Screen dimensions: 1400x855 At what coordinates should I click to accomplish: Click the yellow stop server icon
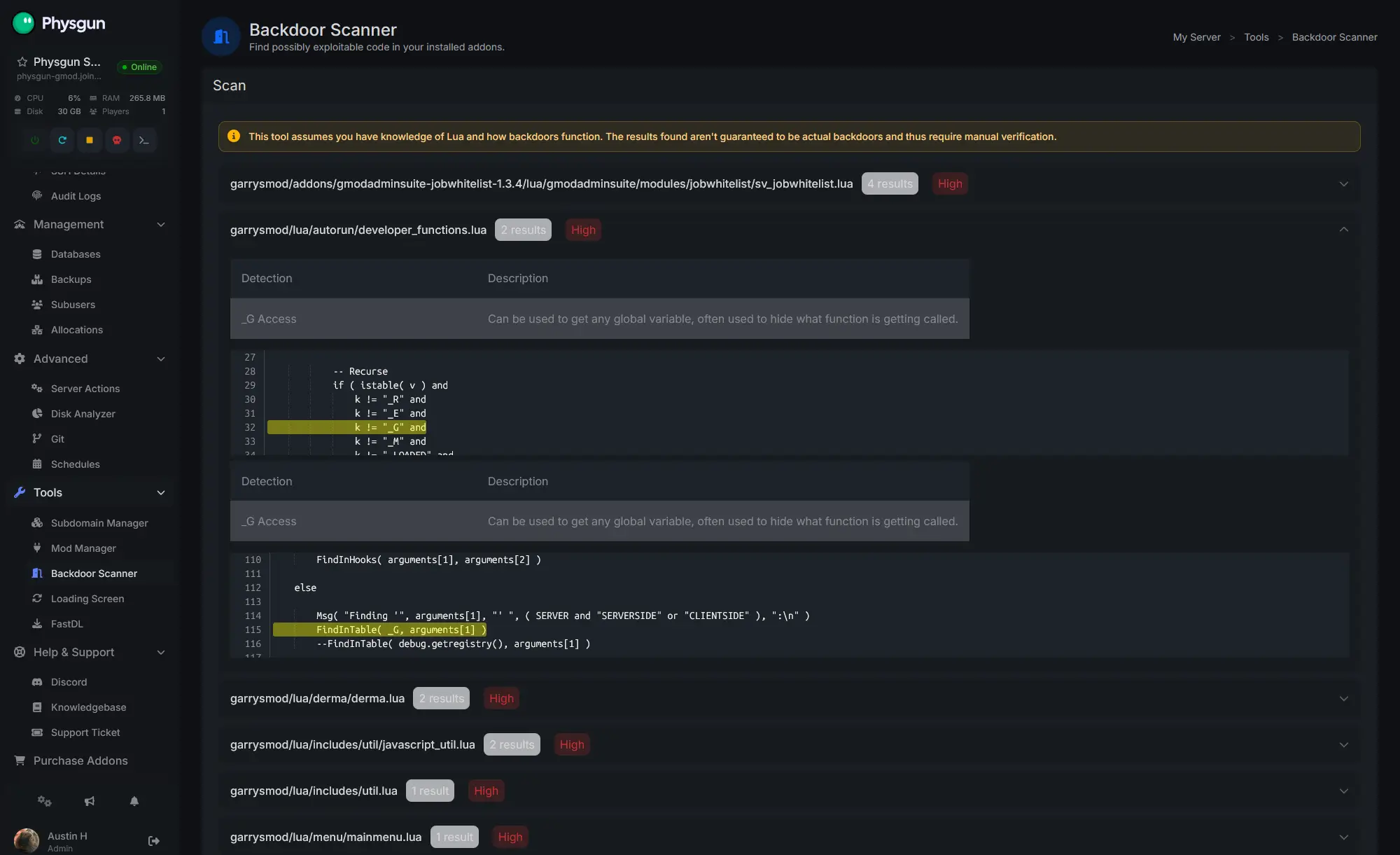point(90,140)
